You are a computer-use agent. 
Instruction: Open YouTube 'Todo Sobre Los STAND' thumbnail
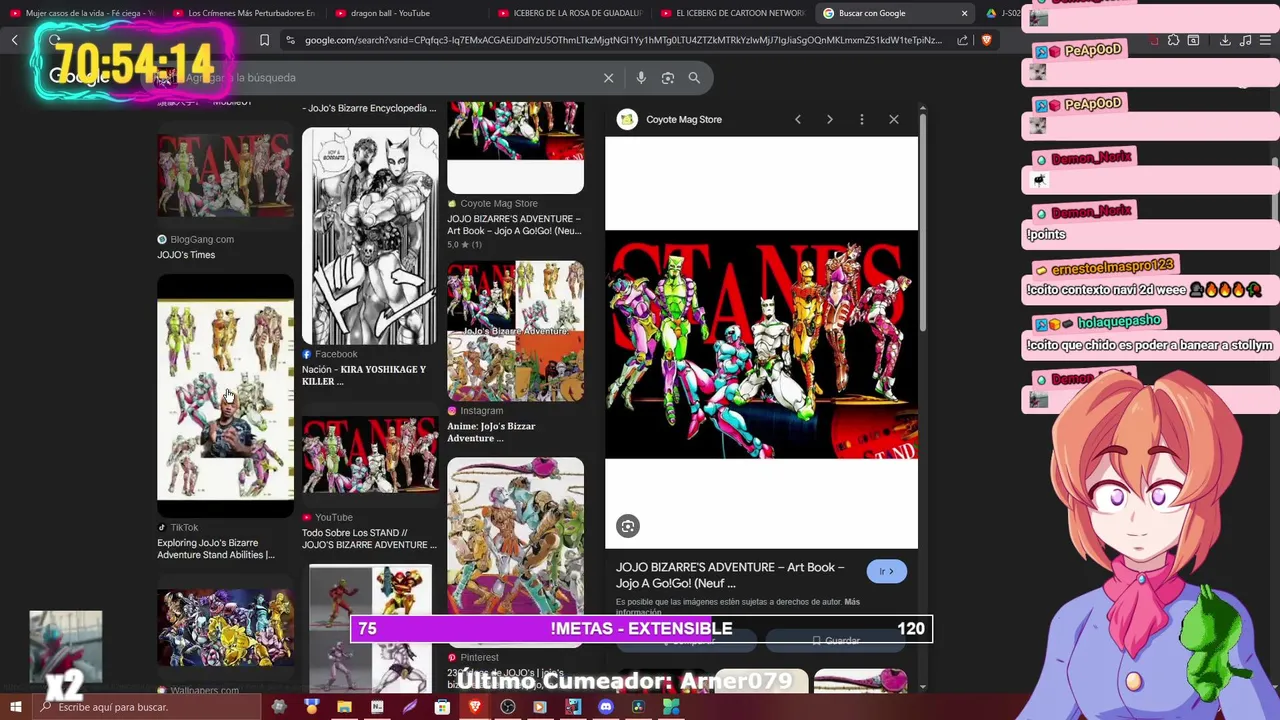[370, 456]
